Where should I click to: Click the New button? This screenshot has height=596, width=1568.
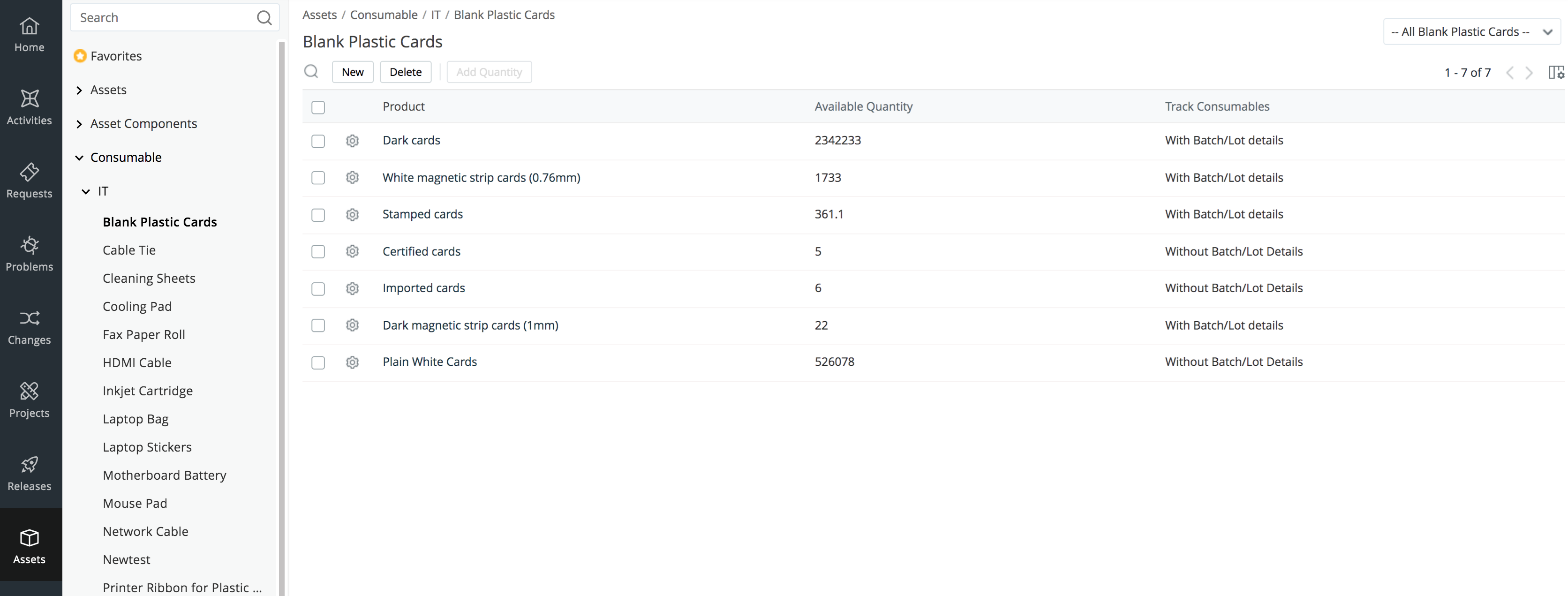tap(353, 72)
